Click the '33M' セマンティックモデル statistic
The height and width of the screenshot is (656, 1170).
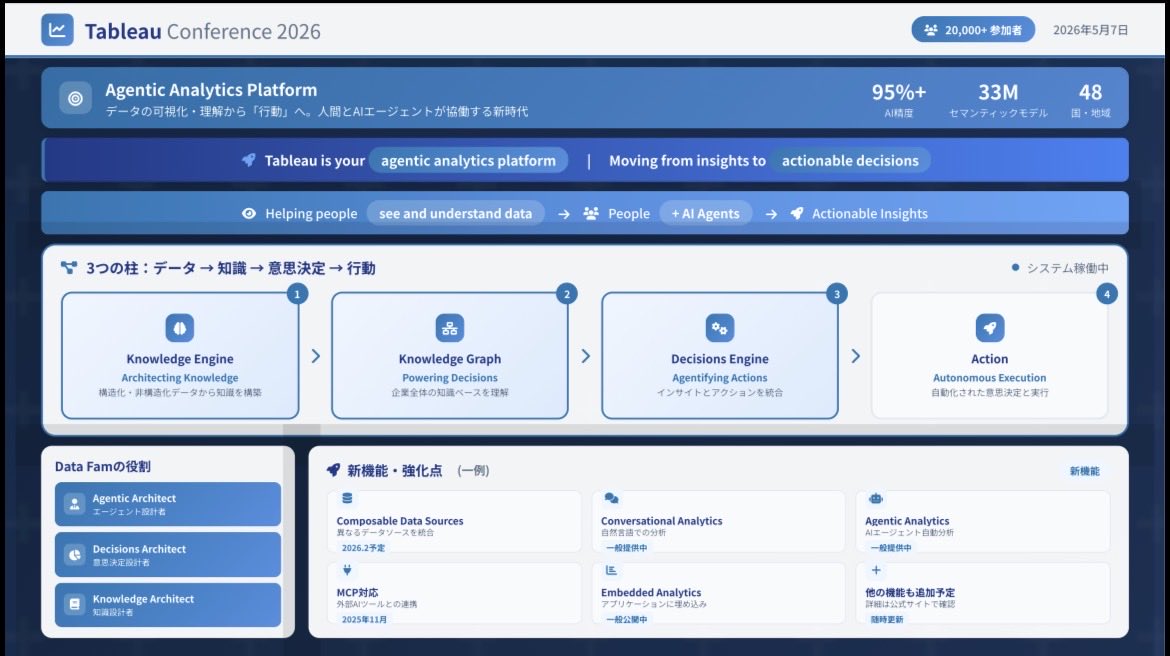point(998,99)
